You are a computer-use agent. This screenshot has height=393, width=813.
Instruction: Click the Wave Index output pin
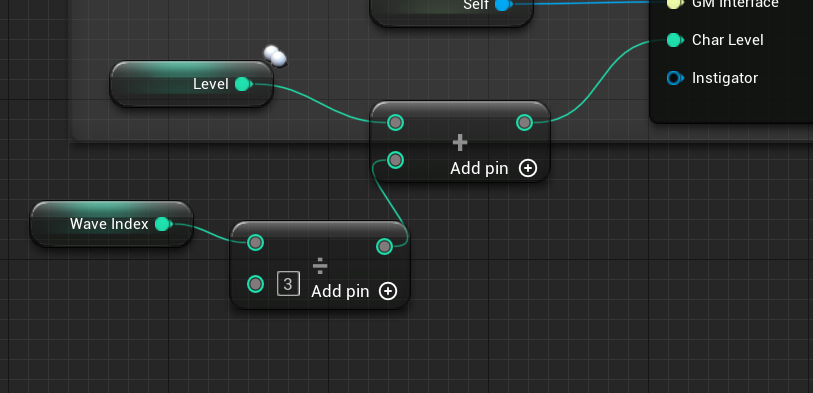click(x=163, y=224)
